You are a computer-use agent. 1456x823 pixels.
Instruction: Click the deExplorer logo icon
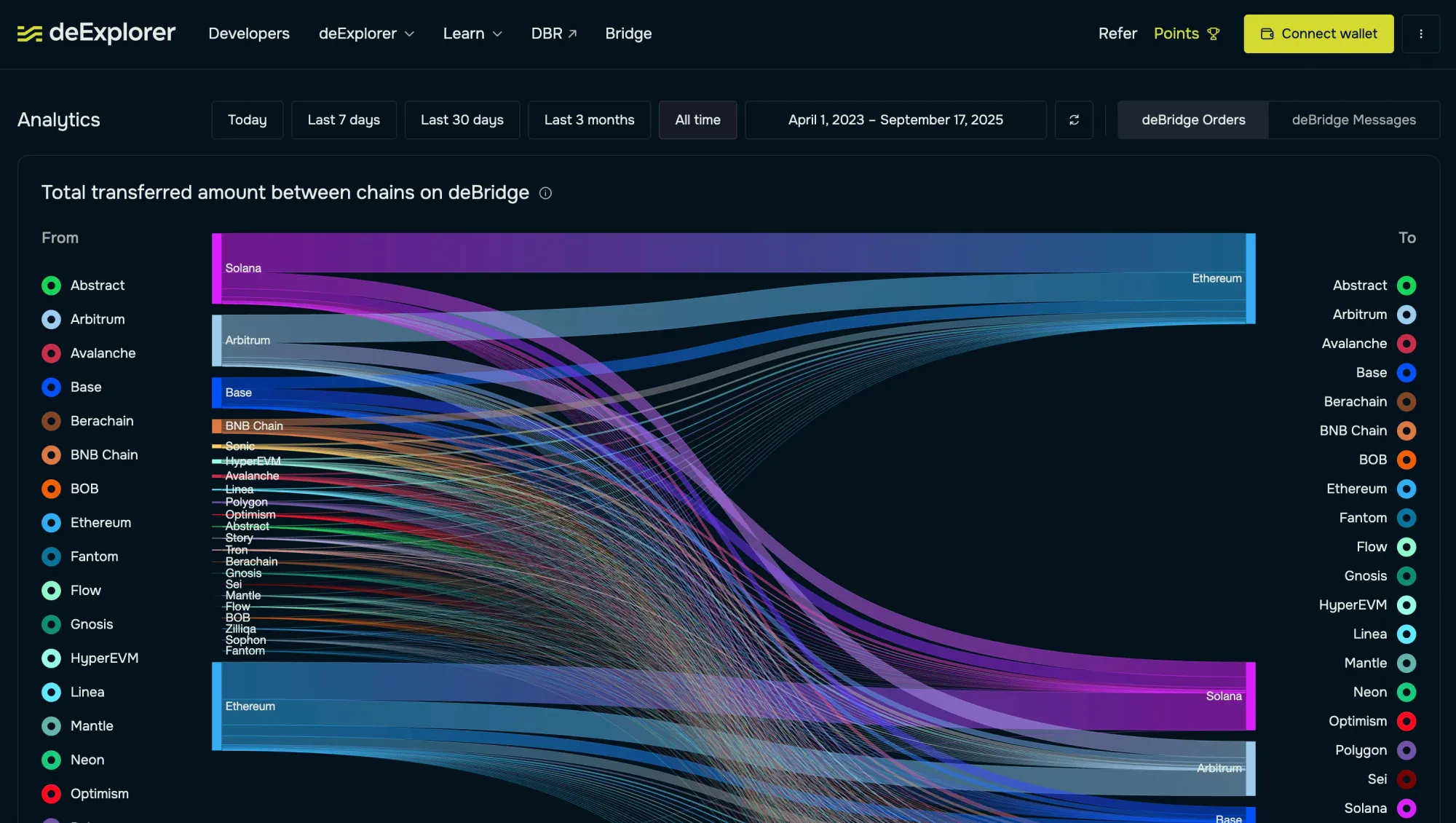[29, 34]
